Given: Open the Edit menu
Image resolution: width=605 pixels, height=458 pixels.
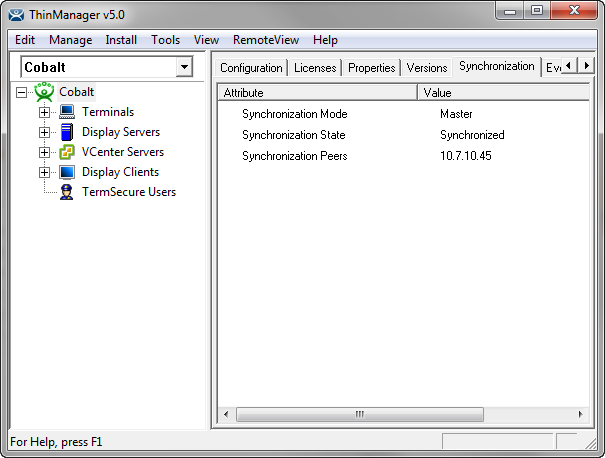Looking at the screenshot, I should pos(25,40).
